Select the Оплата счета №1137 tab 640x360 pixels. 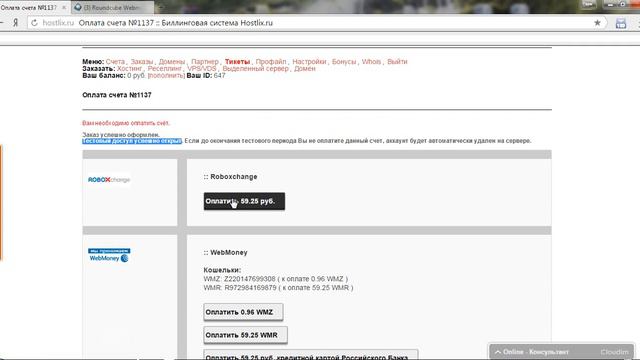pyautogui.click(x=29, y=8)
